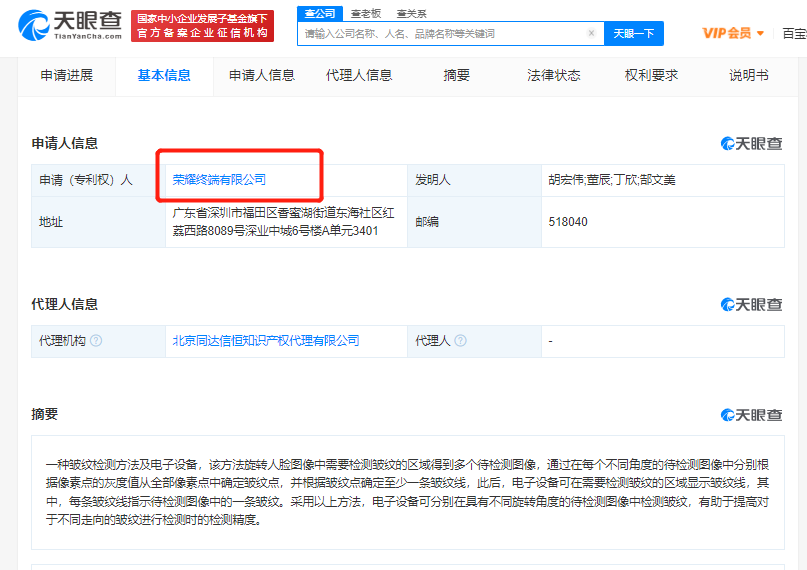This screenshot has width=807, height=570.
Task: Click the 申请人信息 section heading
Action: coord(65,144)
